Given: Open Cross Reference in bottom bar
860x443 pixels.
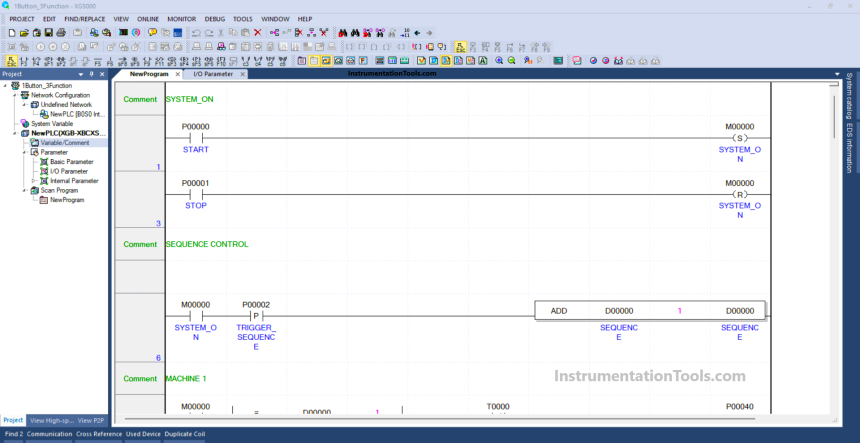Looking at the screenshot, I should pyautogui.click(x=100, y=435).
